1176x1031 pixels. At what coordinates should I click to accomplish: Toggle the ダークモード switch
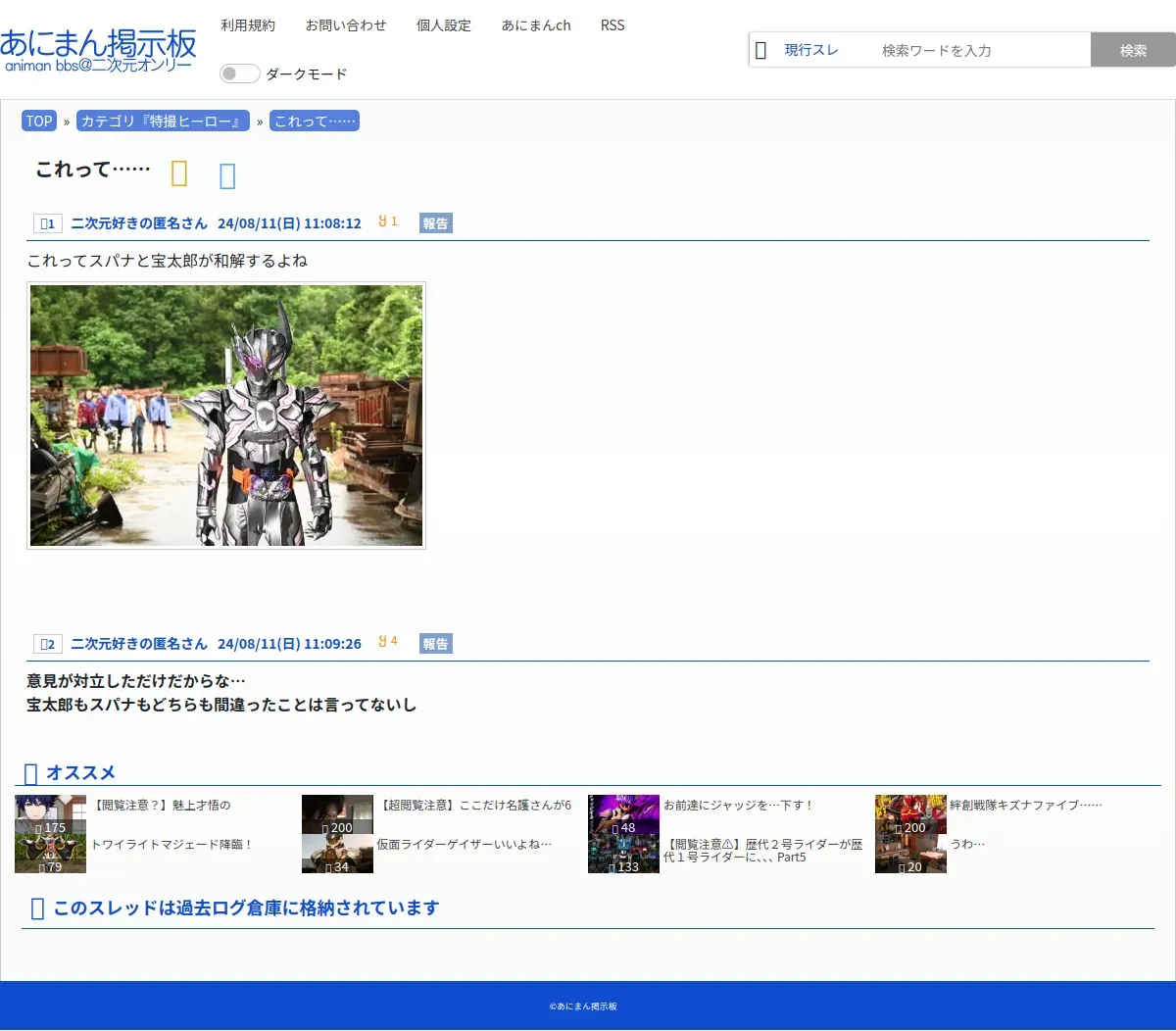(x=240, y=74)
